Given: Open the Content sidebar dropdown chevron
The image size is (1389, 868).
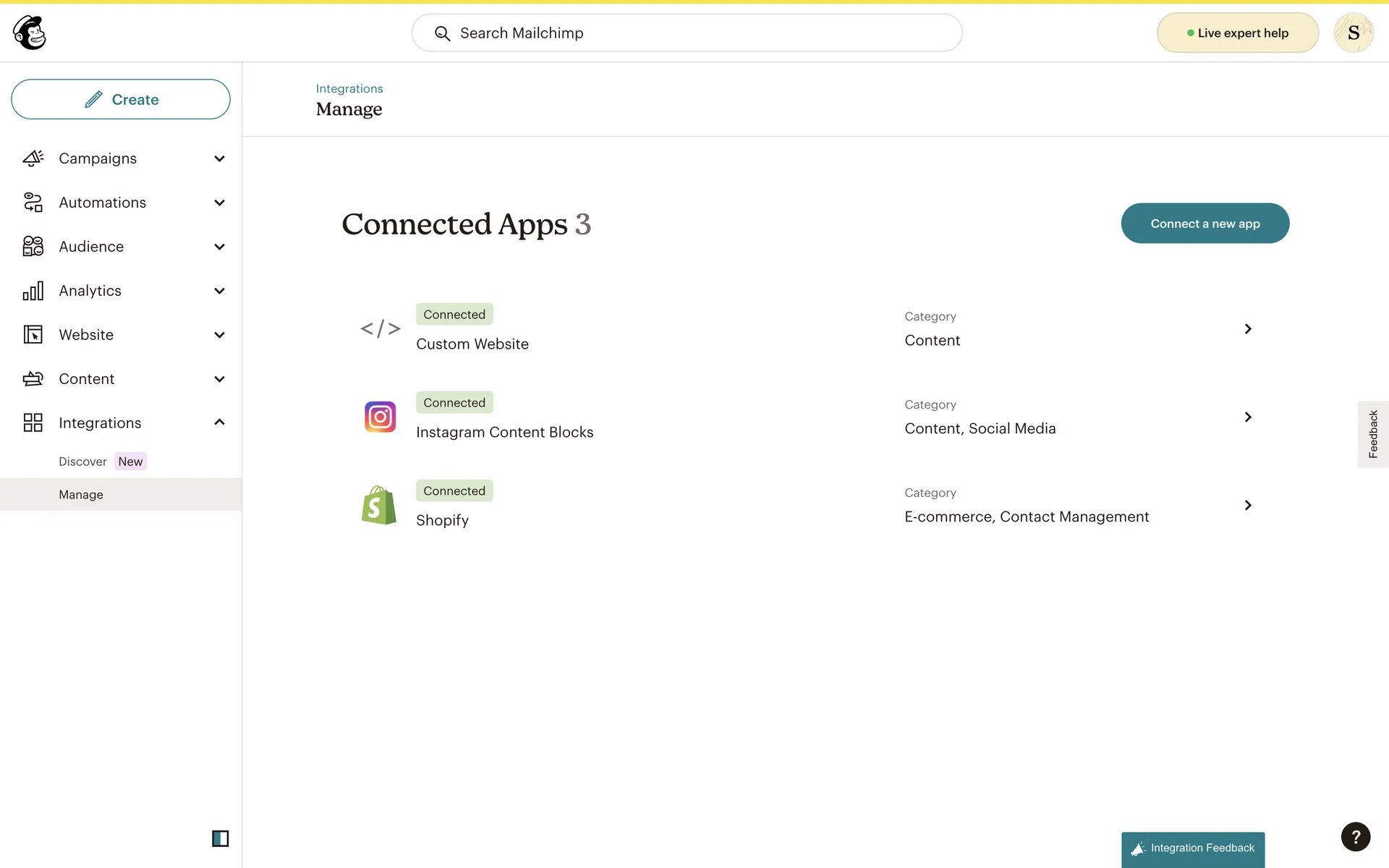Looking at the screenshot, I should (219, 379).
